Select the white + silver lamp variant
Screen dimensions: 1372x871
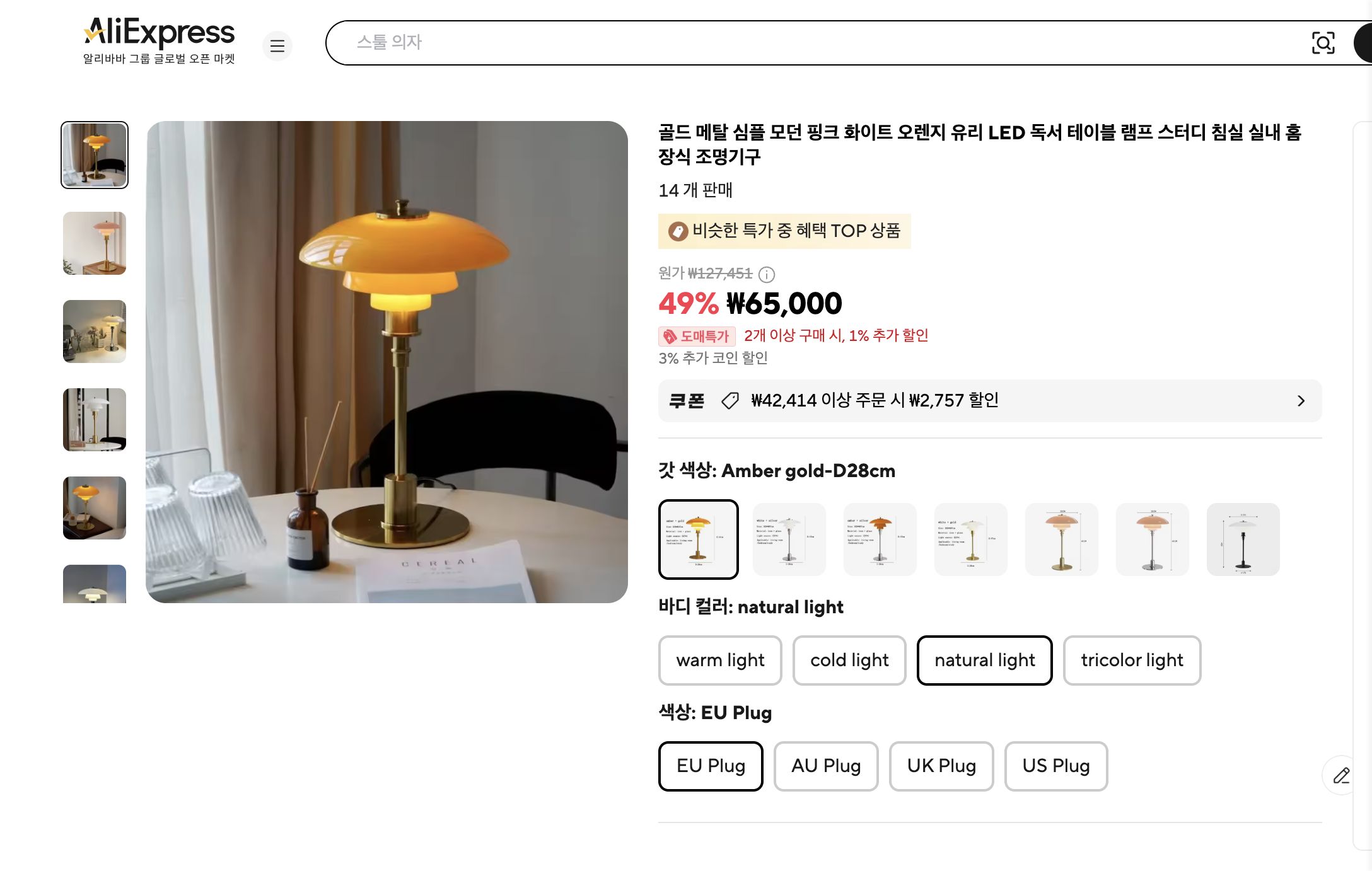(x=789, y=539)
